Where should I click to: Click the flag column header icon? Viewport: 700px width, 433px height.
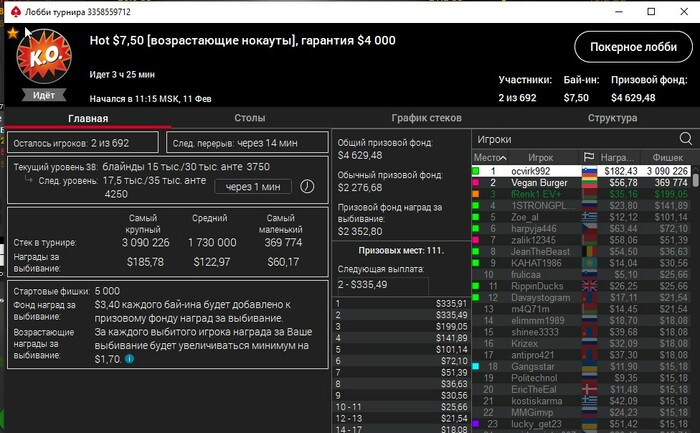[589, 157]
